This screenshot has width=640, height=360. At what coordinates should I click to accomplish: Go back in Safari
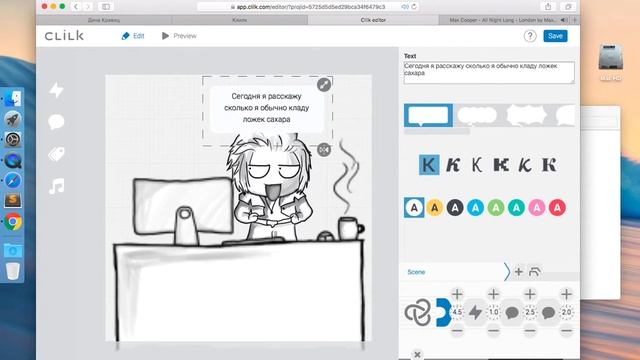(x=76, y=7)
